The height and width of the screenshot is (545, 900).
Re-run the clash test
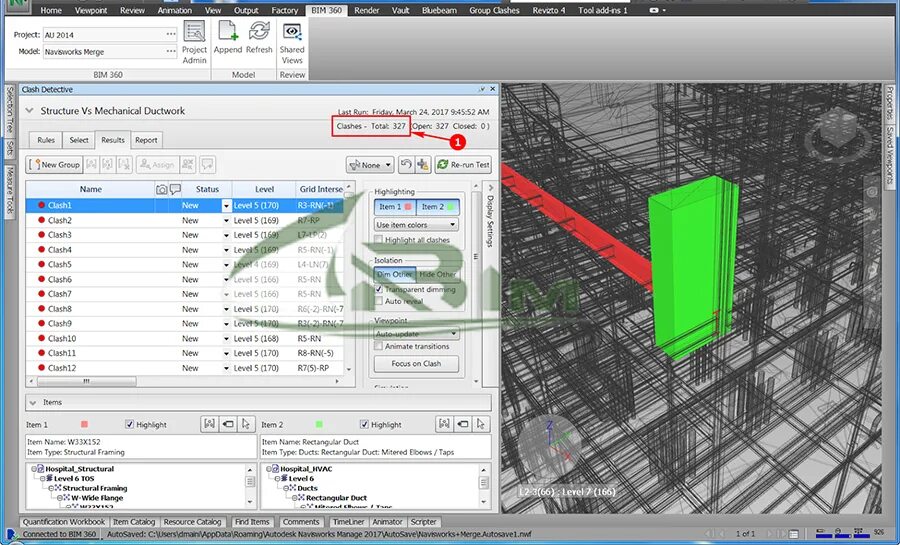coord(463,165)
